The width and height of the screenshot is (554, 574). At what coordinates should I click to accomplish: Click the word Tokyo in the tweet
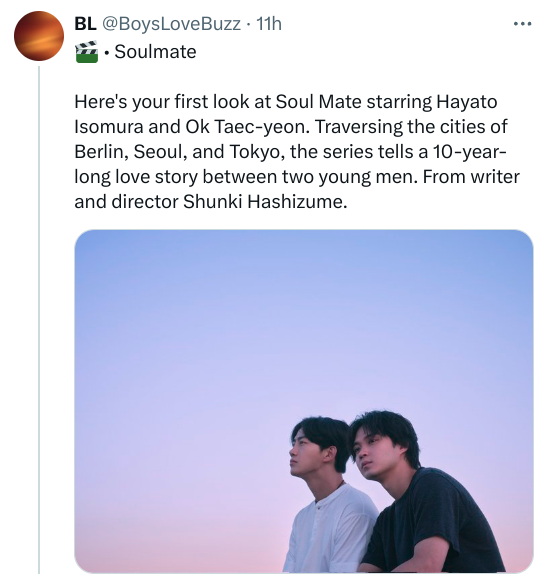point(257,152)
